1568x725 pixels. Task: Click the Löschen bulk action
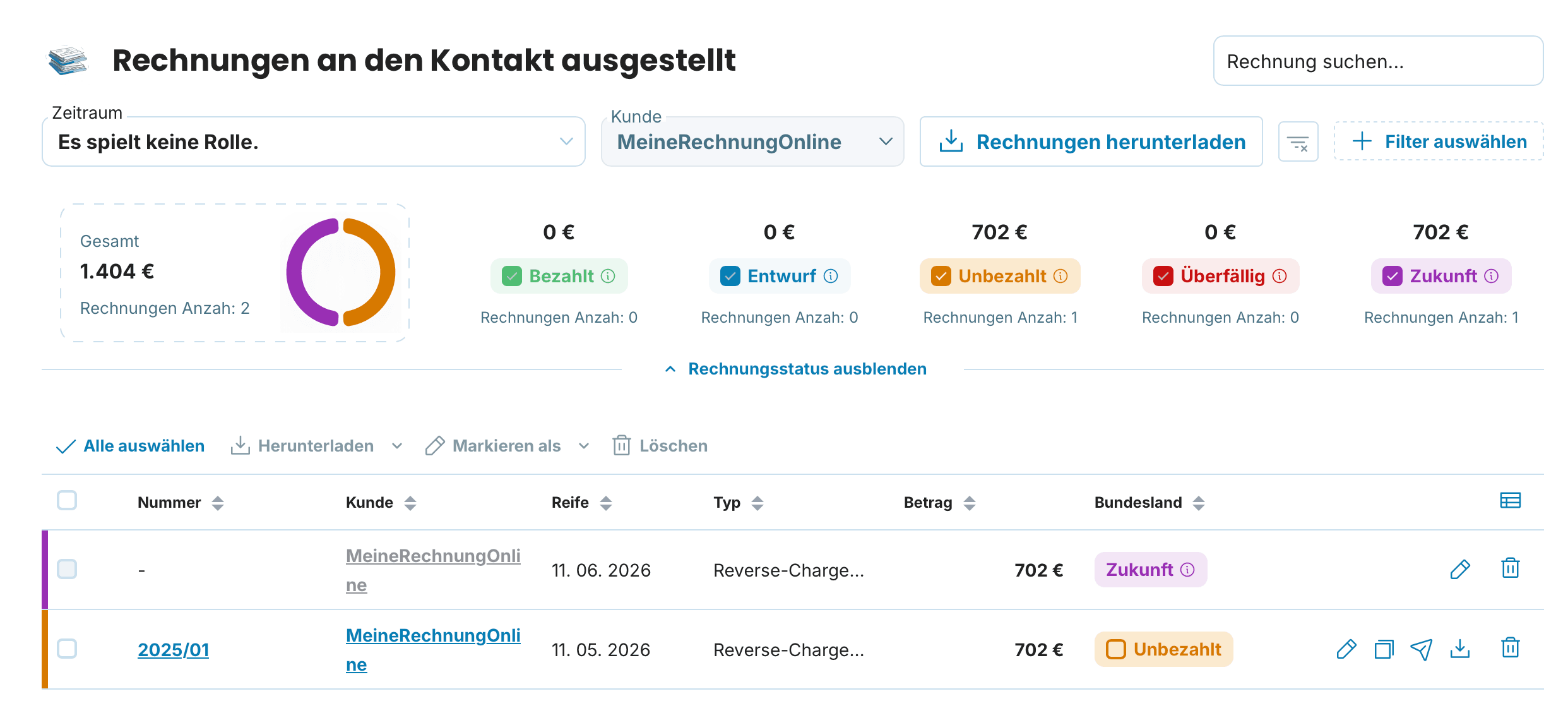point(660,446)
